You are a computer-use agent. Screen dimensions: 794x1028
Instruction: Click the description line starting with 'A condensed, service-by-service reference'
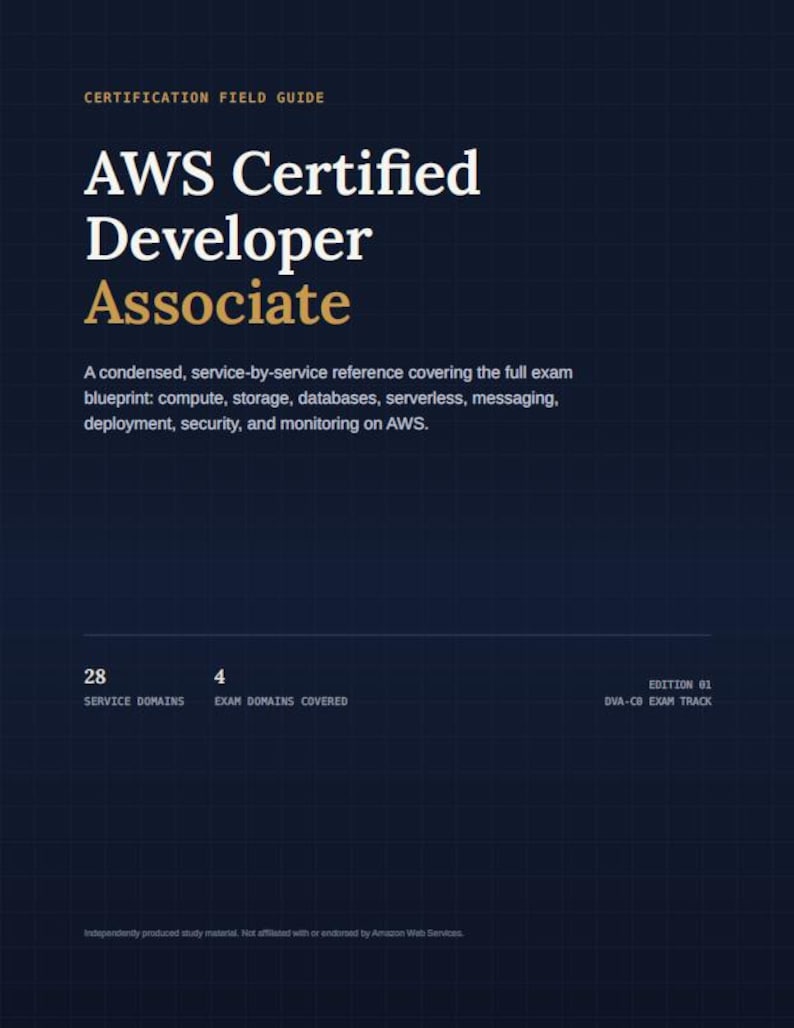[328, 372]
